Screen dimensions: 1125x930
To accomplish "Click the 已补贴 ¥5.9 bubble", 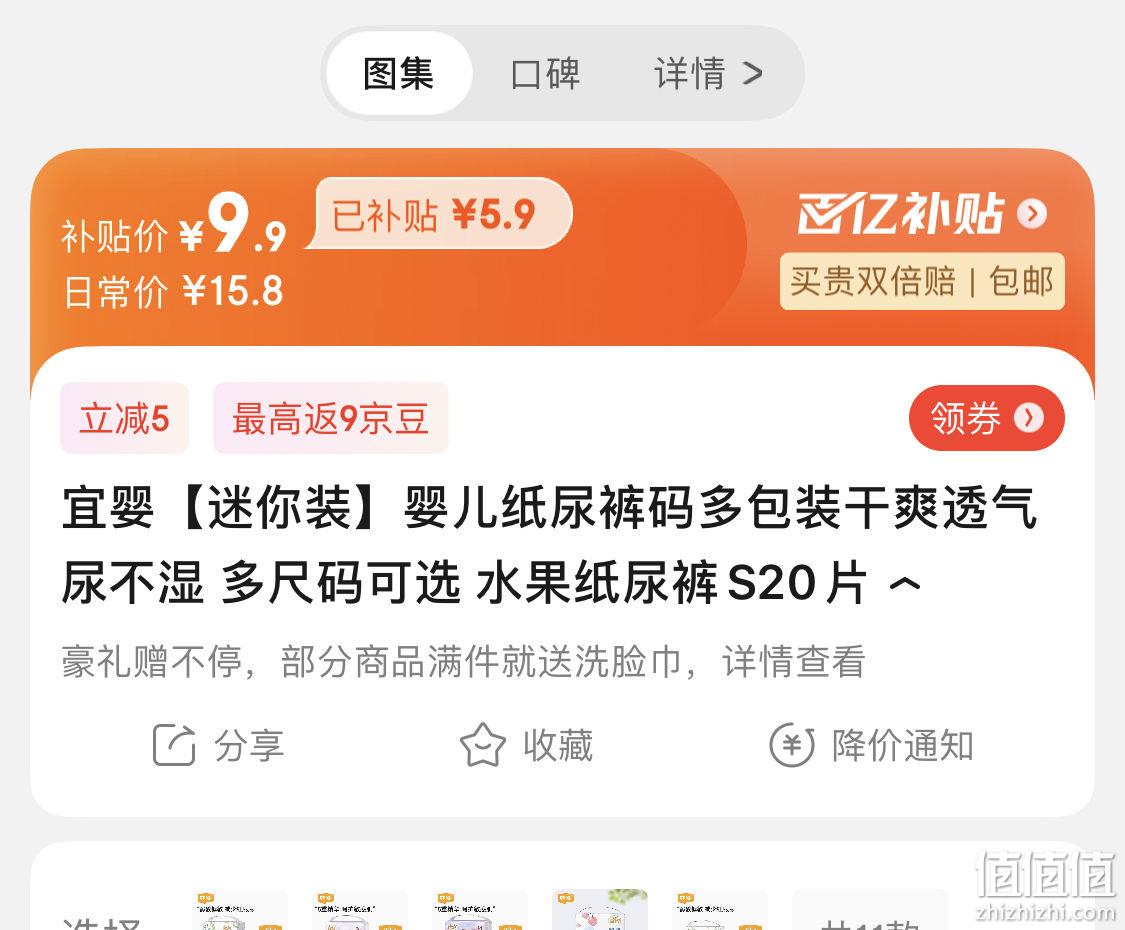I will tap(441, 214).
